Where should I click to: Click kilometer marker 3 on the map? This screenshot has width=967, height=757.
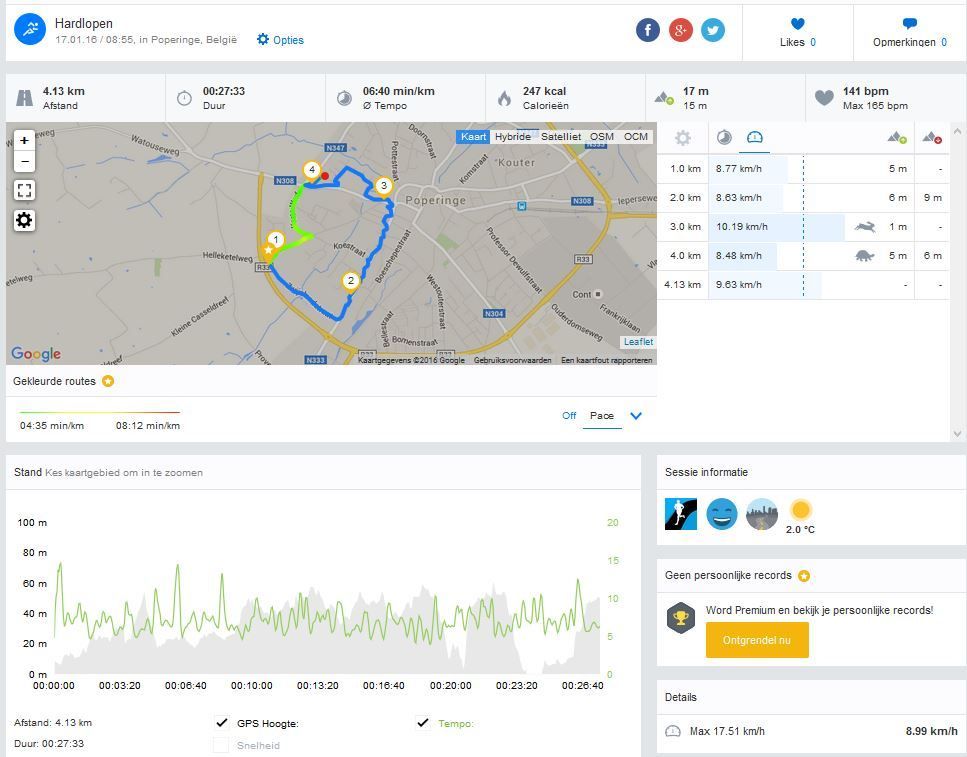[x=383, y=186]
